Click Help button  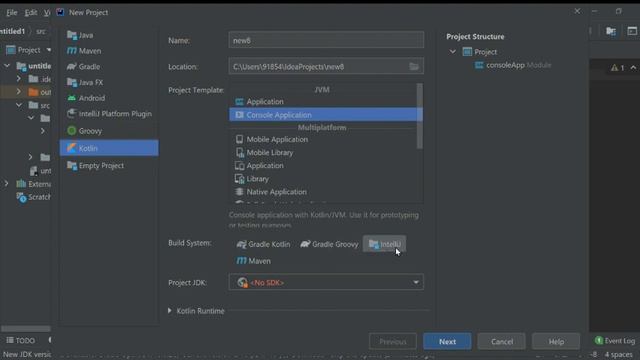tap(556, 342)
